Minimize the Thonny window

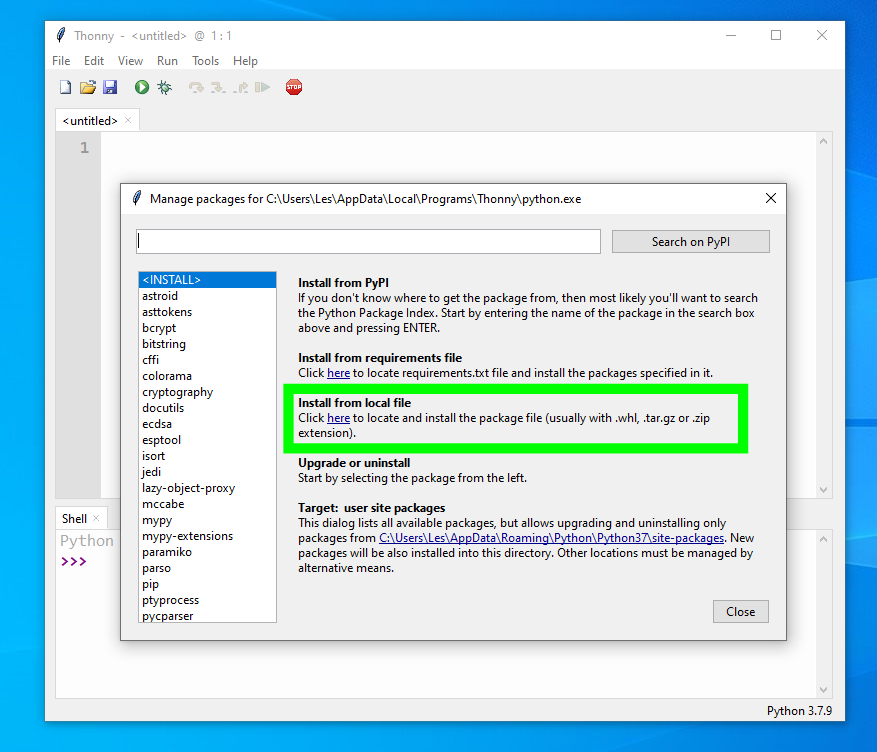(730, 35)
